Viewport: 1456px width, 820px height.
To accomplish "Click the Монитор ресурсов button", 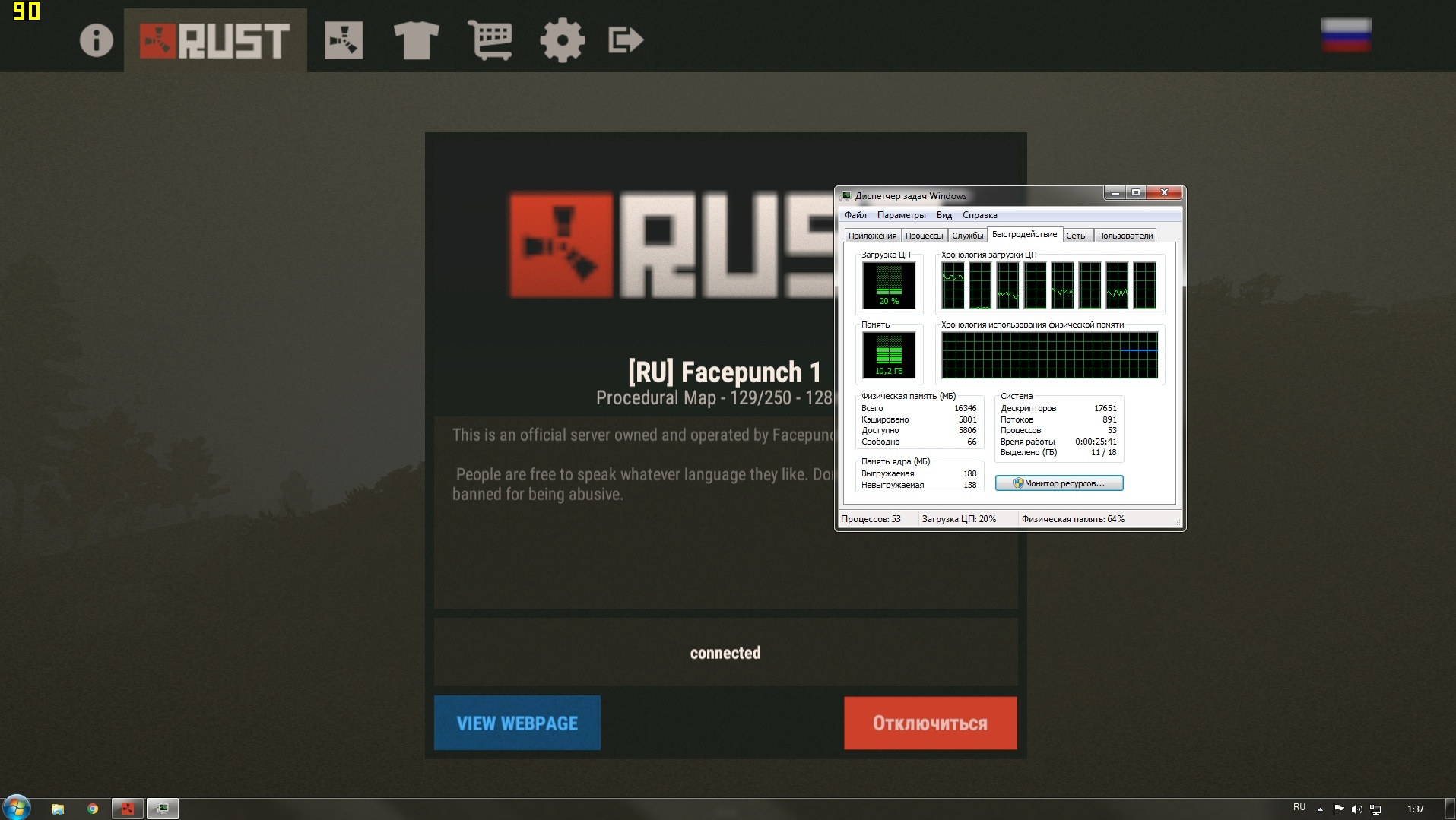I will click(x=1059, y=483).
